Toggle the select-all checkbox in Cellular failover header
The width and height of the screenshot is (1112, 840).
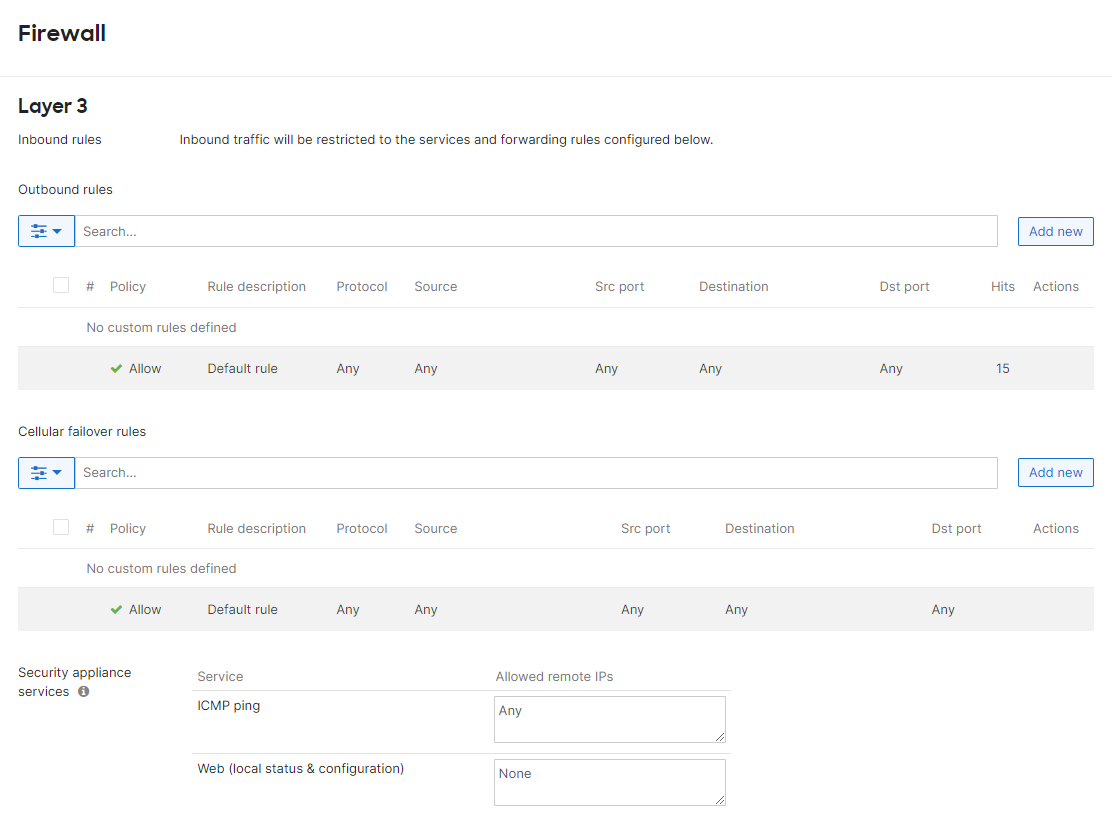(61, 527)
